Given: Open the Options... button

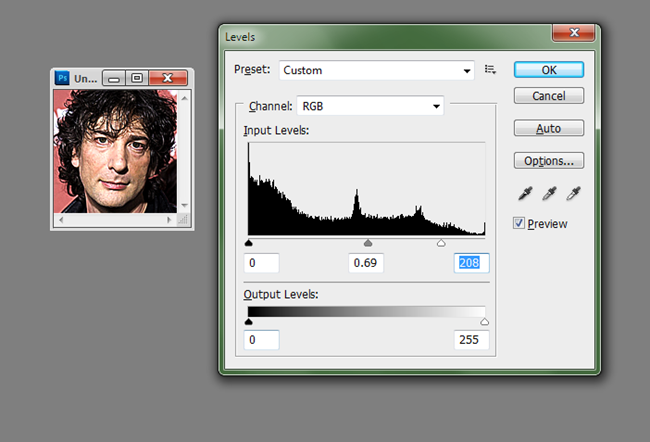Looking at the screenshot, I should pyautogui.click(x=549, y=160).
